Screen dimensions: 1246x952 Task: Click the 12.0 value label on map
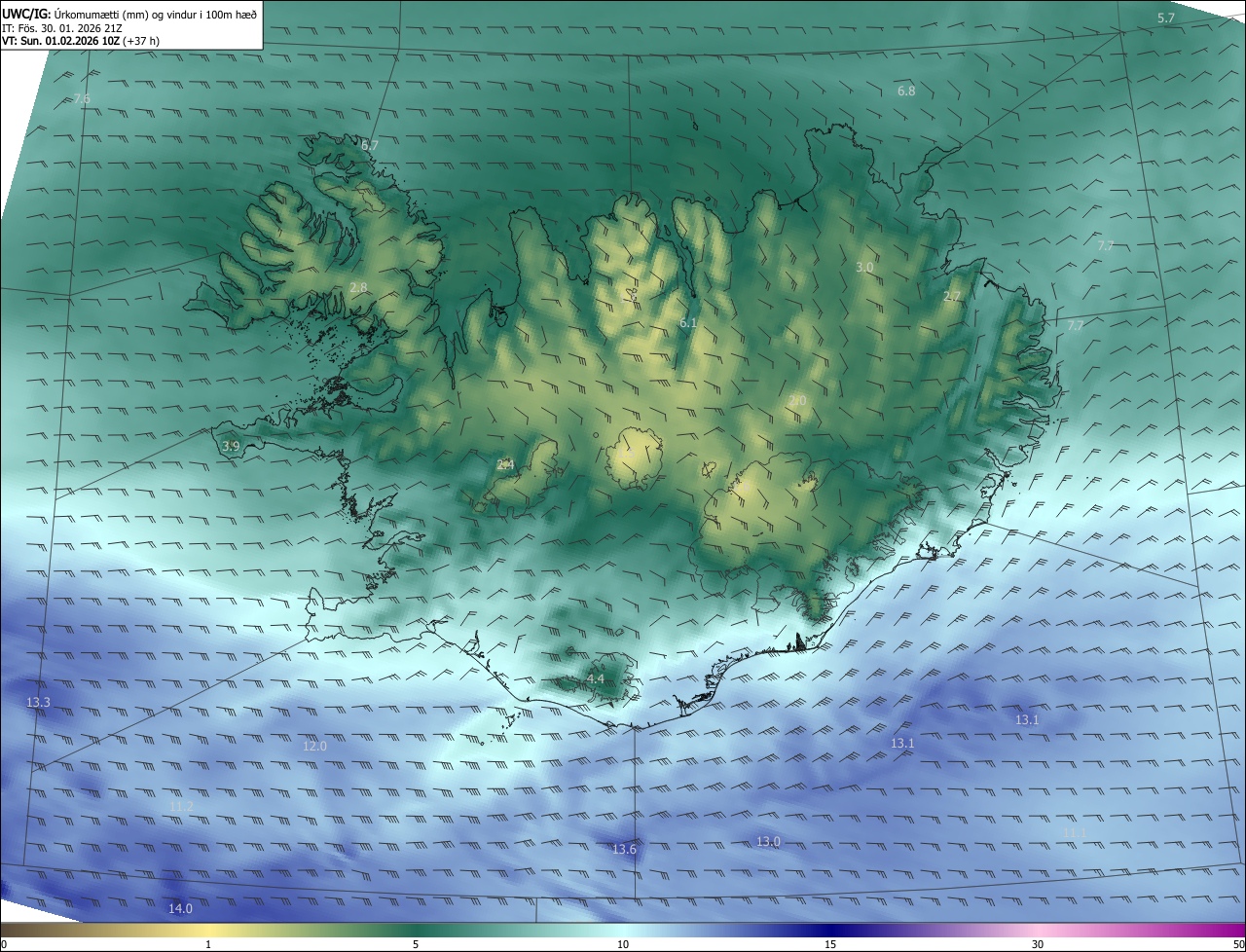(x=314, y=746)
